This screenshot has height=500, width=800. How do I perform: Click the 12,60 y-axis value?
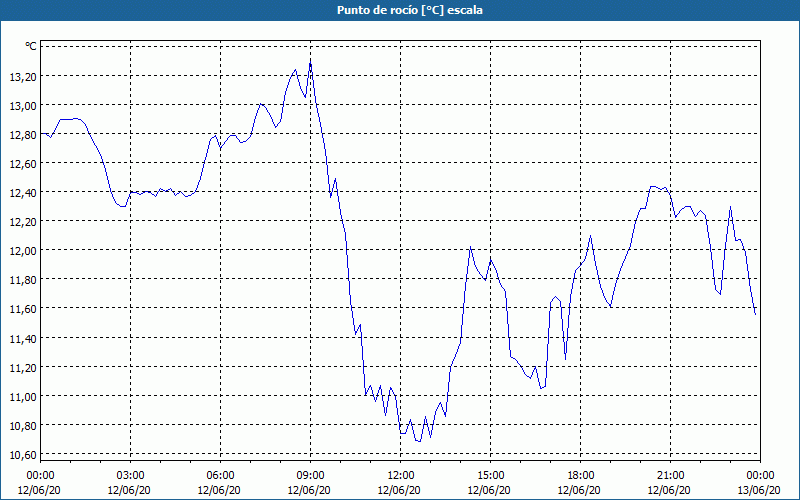click(23, 163)
